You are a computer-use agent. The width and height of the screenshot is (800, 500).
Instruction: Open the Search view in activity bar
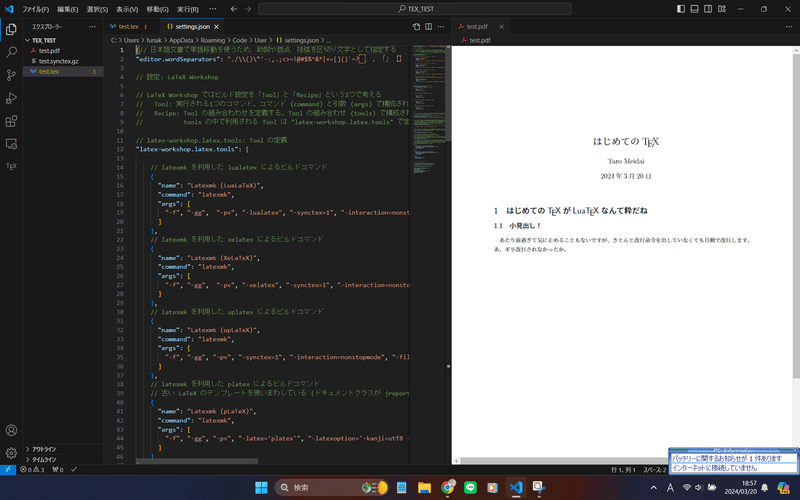tap(11, 52)
